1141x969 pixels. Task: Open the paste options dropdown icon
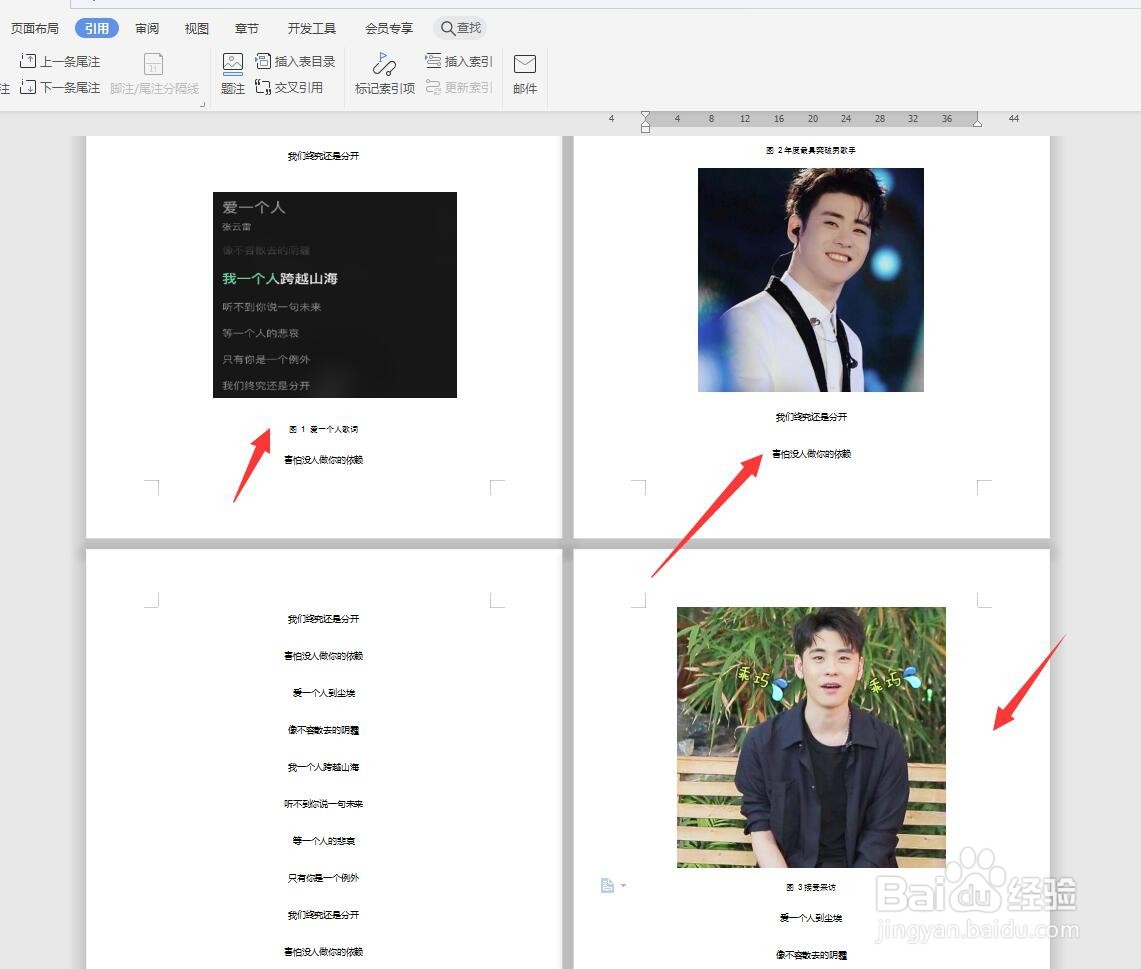pos(613,885)
